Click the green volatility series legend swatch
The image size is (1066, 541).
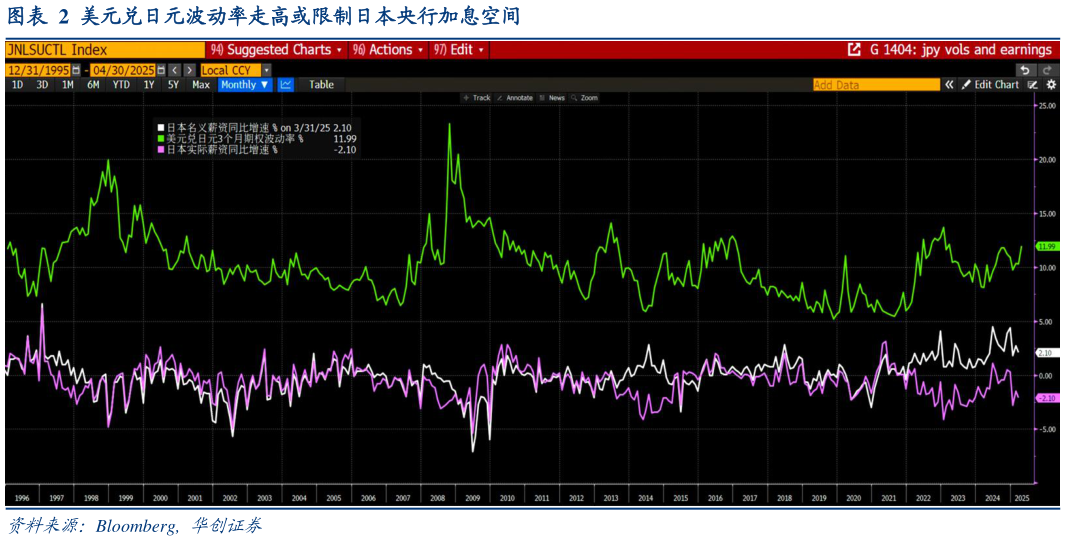[x=161, y=139]
